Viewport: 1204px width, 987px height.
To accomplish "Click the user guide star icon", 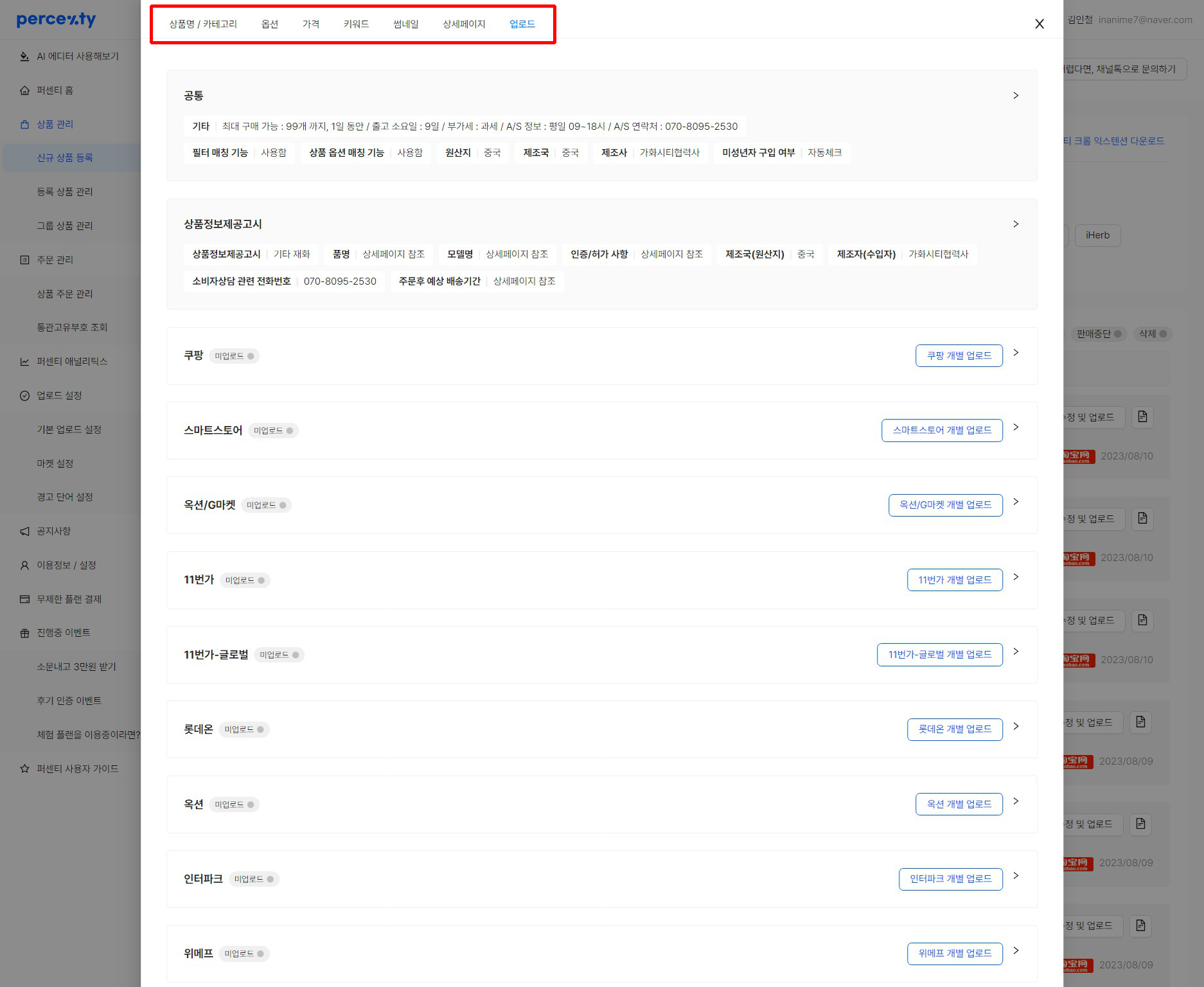I will pyautogui.click(x=24, y=769).
